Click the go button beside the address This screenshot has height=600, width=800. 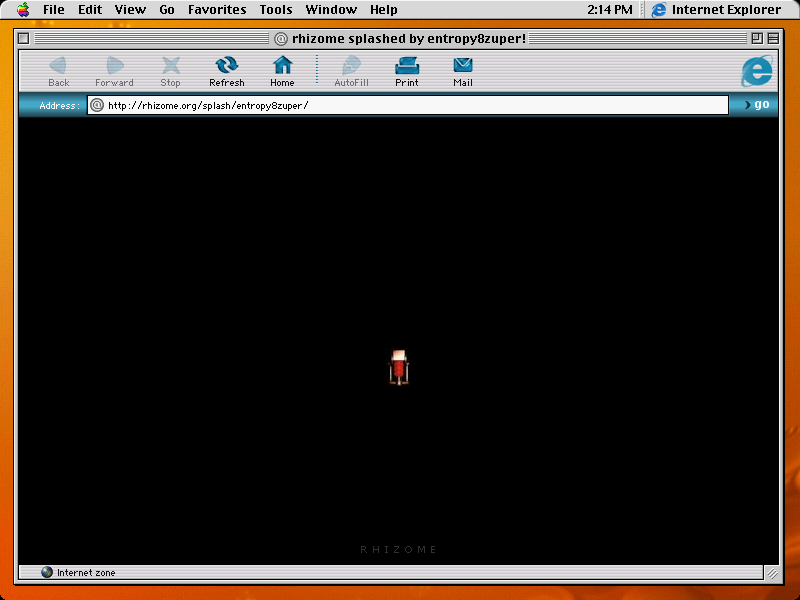(757, 105)
